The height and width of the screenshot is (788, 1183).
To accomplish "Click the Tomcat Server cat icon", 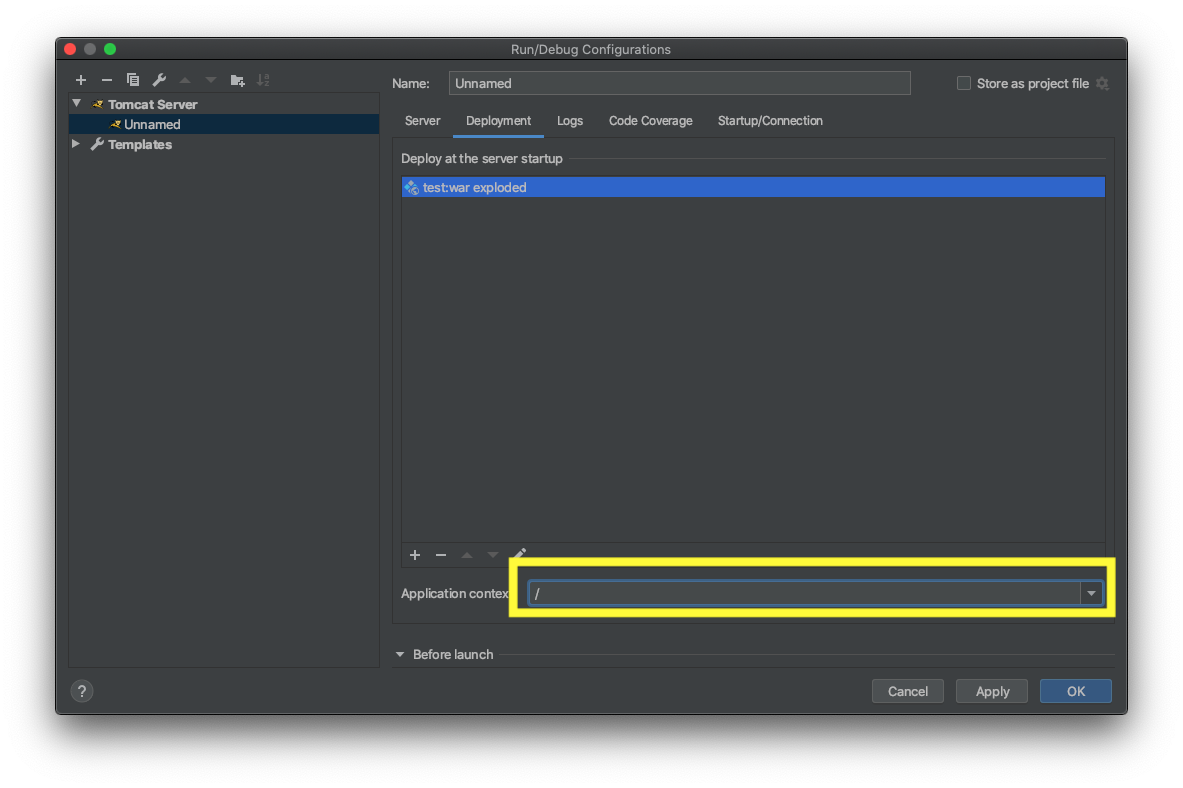I will (x=97, y=104).
